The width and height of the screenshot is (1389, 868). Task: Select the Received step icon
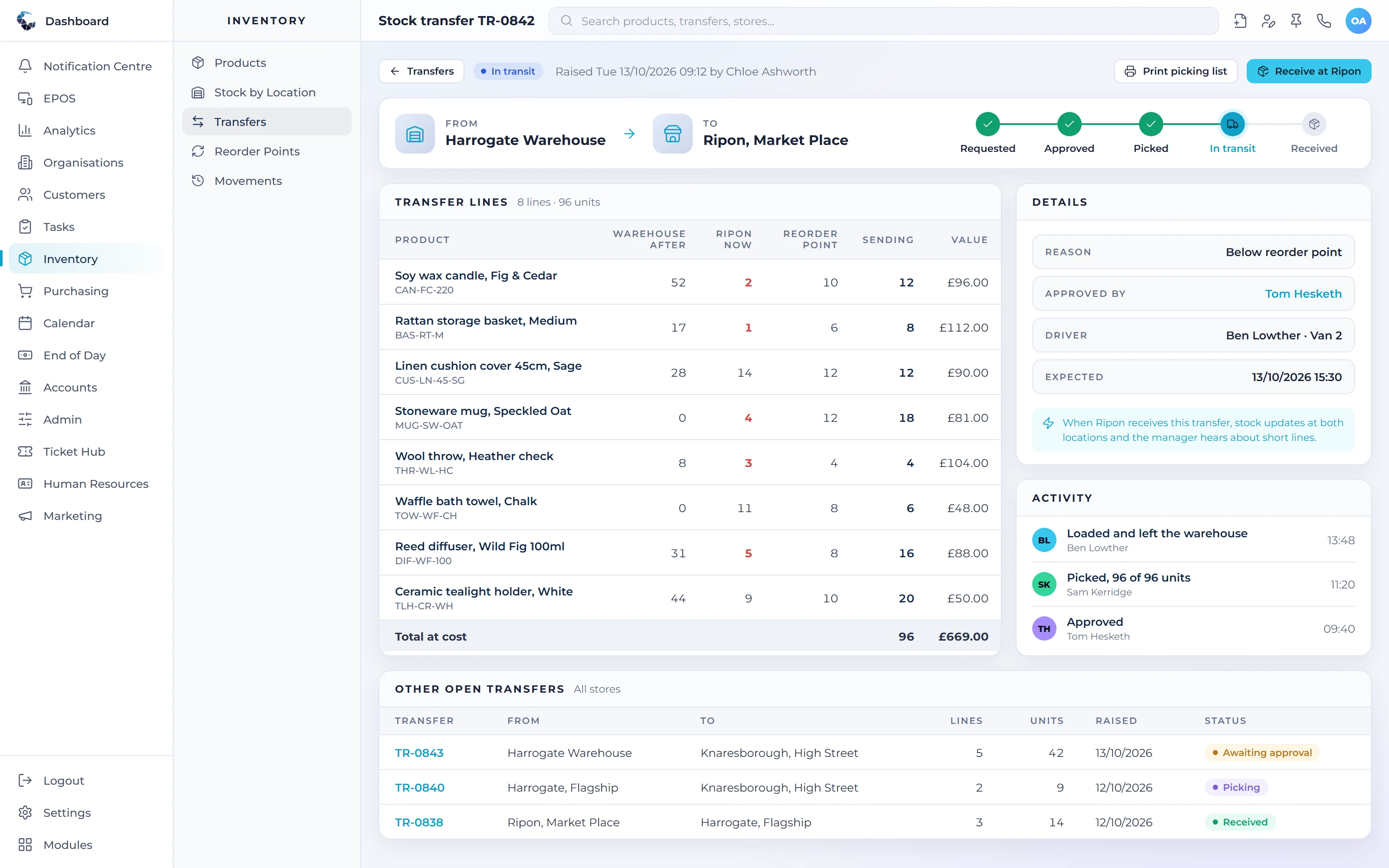coord(1314,124)
